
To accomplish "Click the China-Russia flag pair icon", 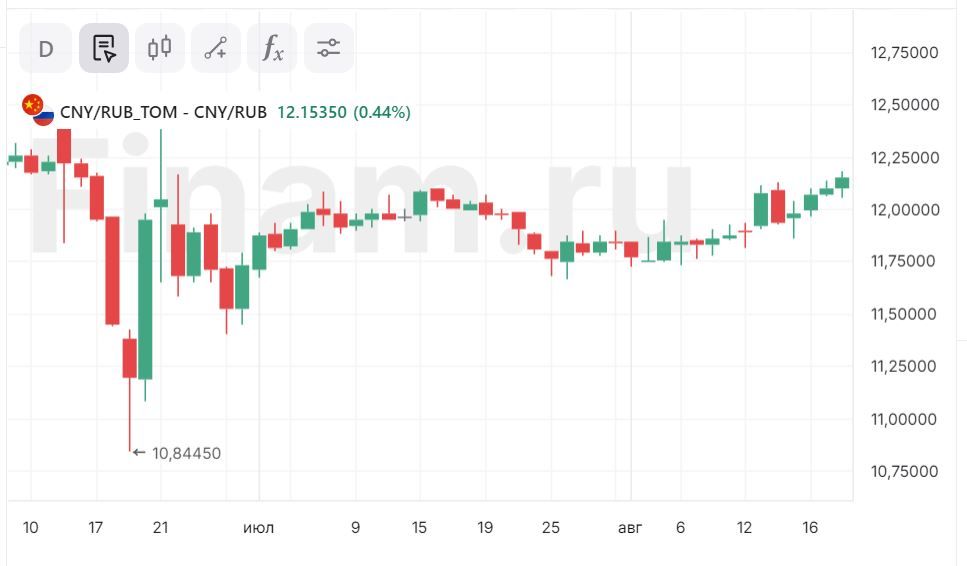I will coord(37,110).
